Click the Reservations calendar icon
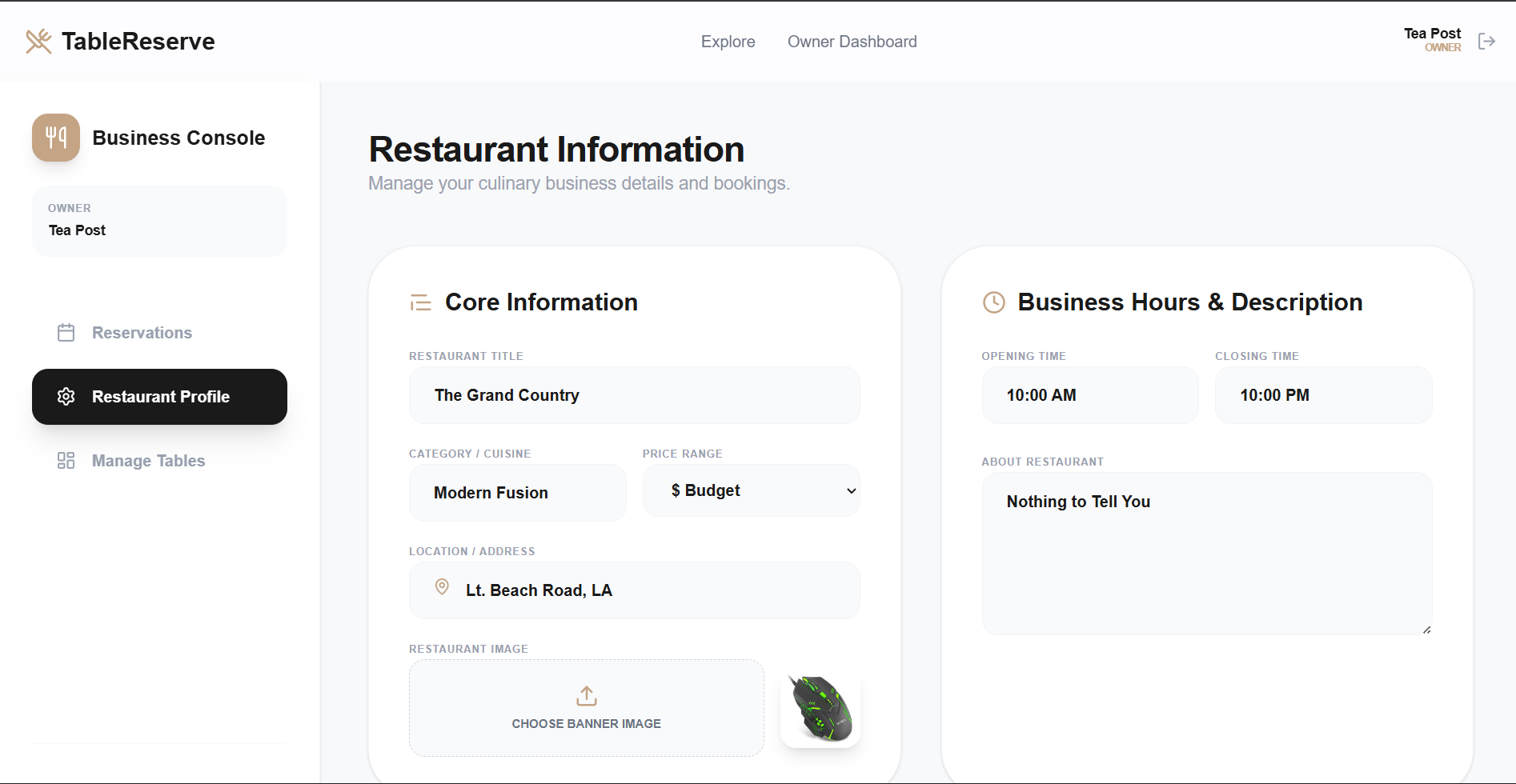Viewport: 1516px width, 784px height. [x=66, y=333]
